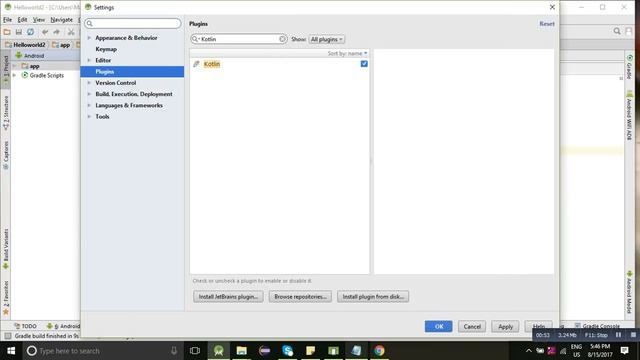Click Install JetBrains plugin button

(228, 297)
